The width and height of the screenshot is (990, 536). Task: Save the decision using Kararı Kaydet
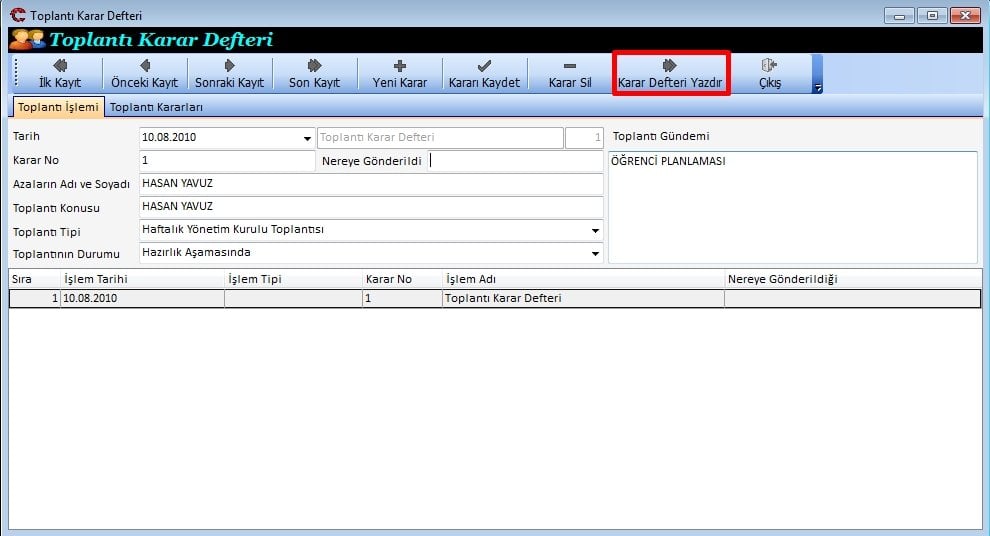(x=484, y=74)
